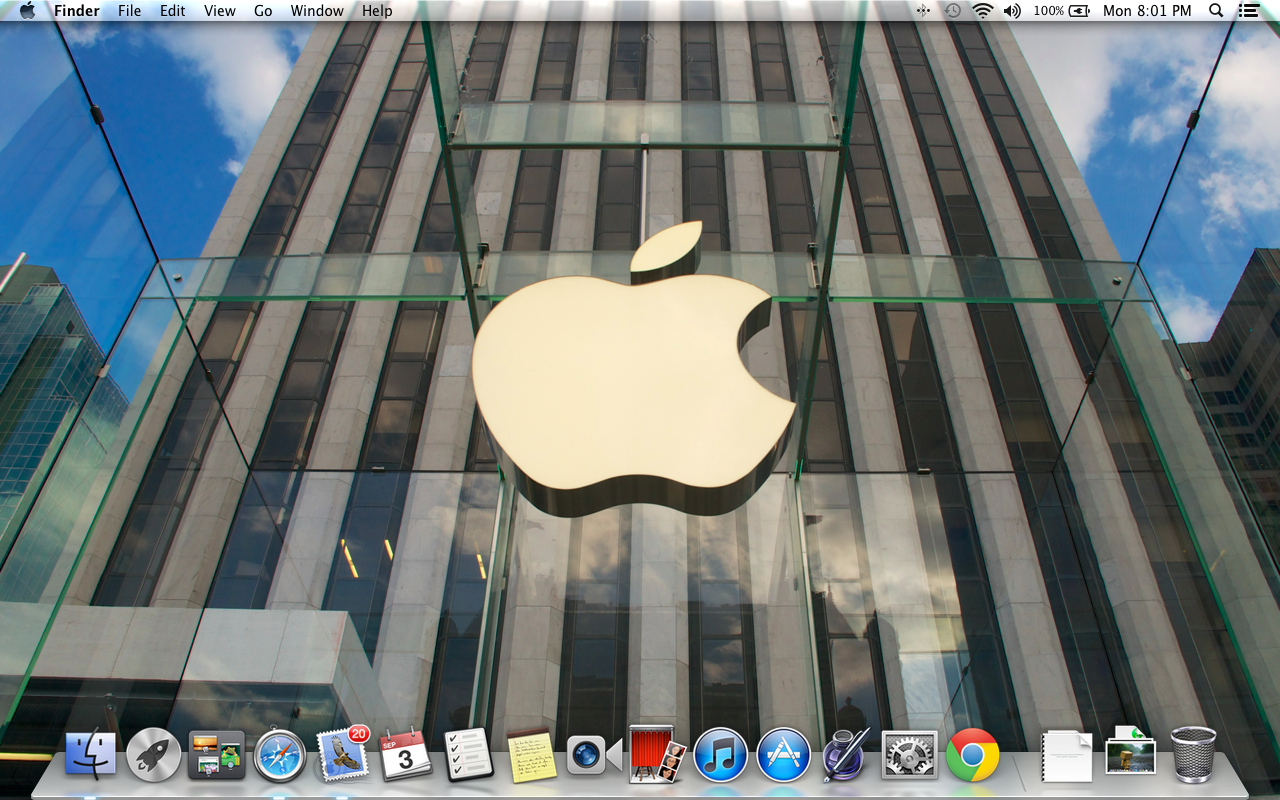
Task: Click the volume speaker icon
Action: click(1012, 11)
